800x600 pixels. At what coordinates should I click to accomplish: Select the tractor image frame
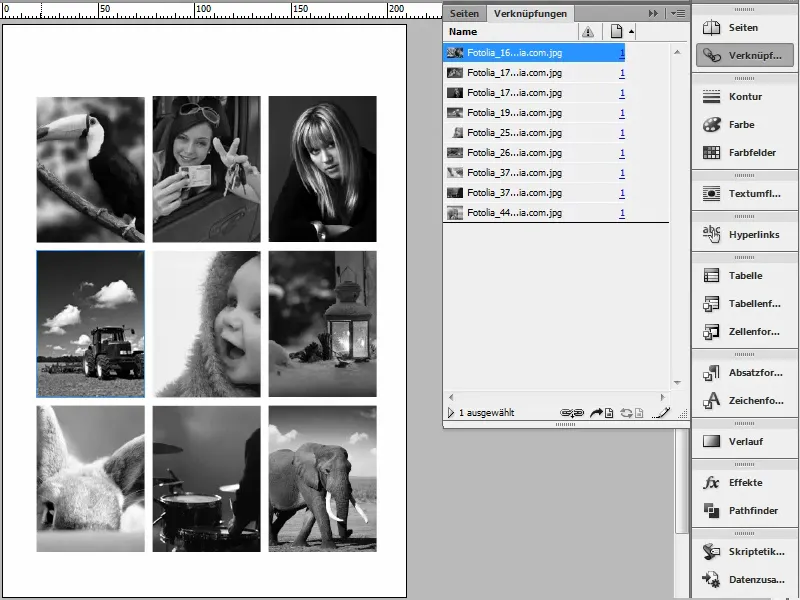pos(90,324)
